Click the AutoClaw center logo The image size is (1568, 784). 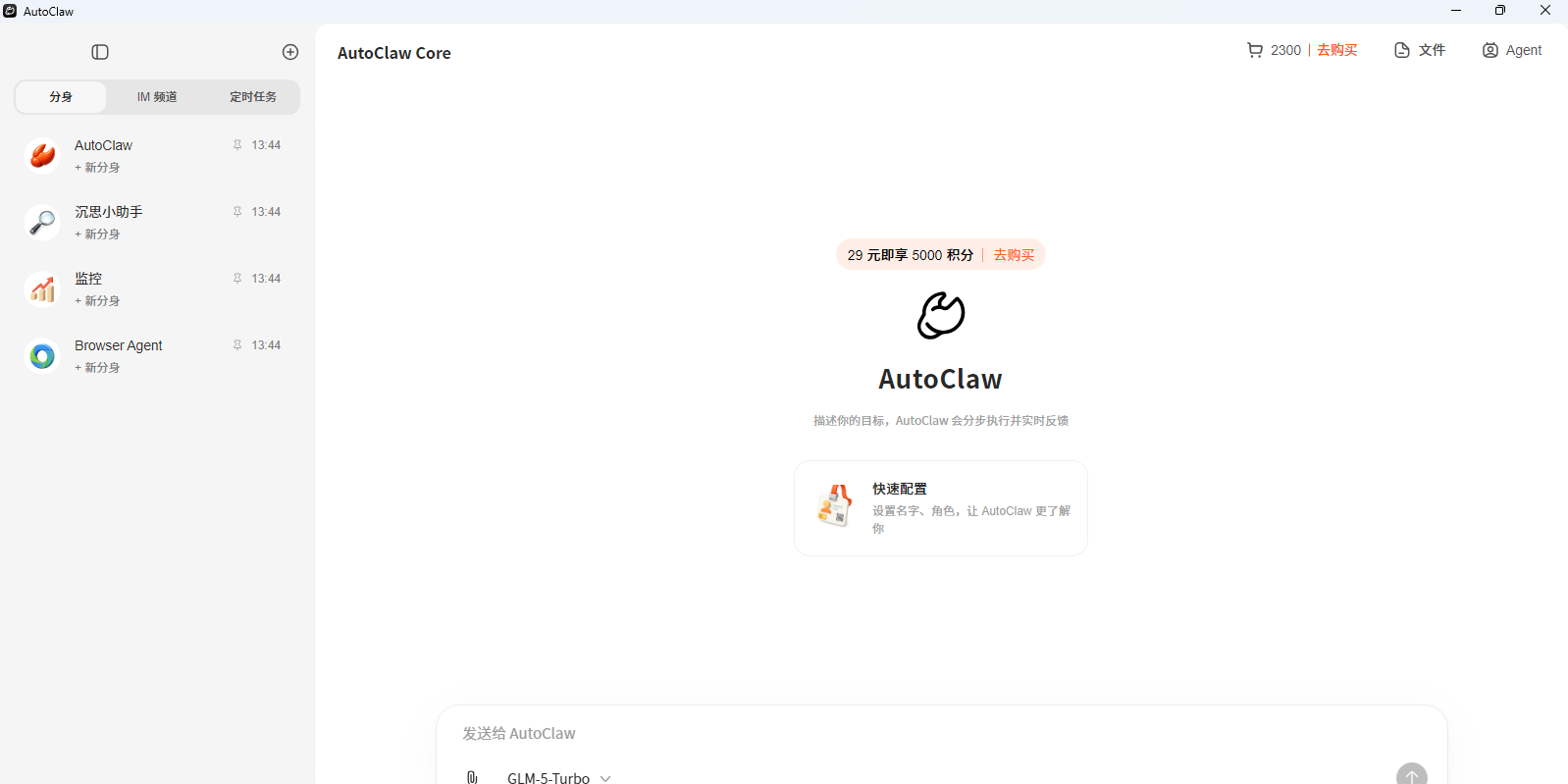tap(941, 315)
